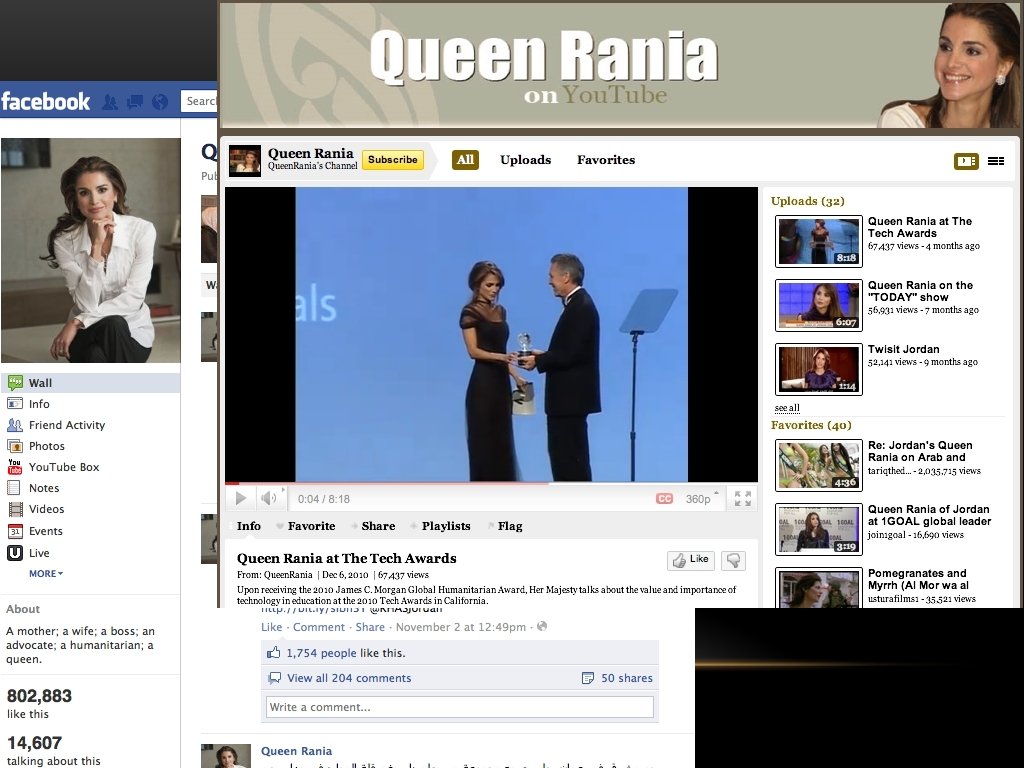Open Queen Rania post author link
This screenshot has width=1024, height=768.
pos(296,751)
